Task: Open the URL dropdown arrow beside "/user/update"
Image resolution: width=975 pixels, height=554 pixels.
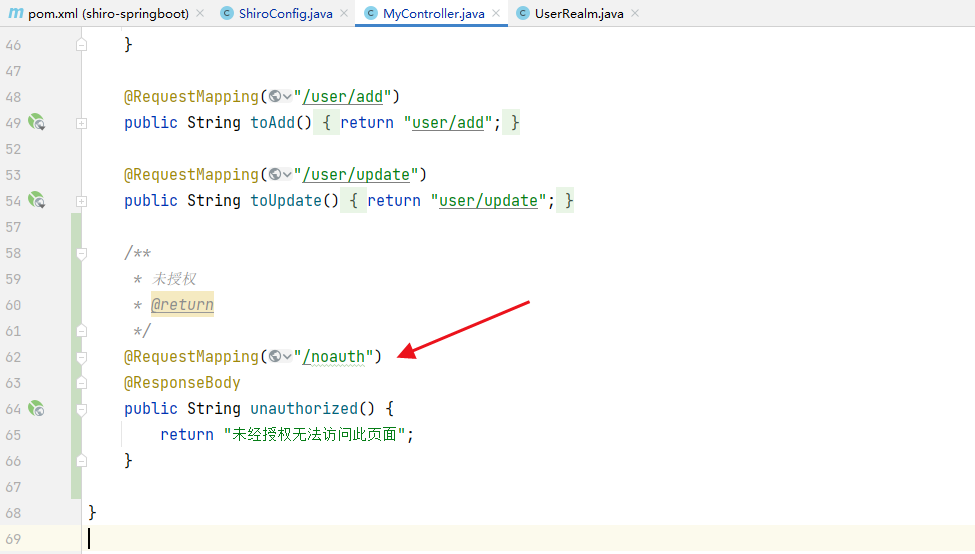Action: [287, 175]
